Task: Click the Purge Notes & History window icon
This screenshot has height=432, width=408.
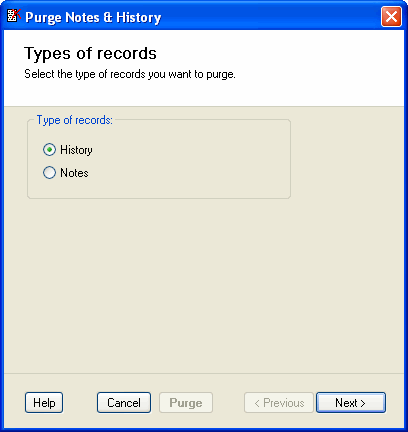Action: tap(14, 16)
